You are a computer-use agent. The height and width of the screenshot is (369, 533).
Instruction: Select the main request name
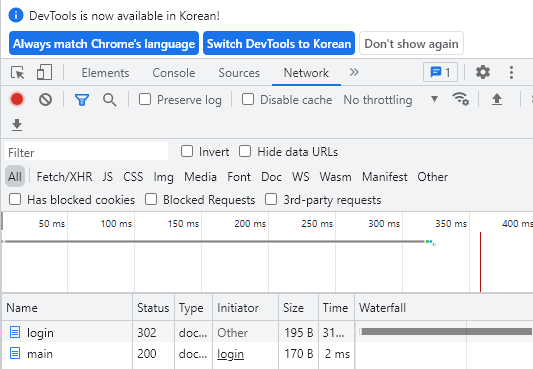tap(40, 354)
